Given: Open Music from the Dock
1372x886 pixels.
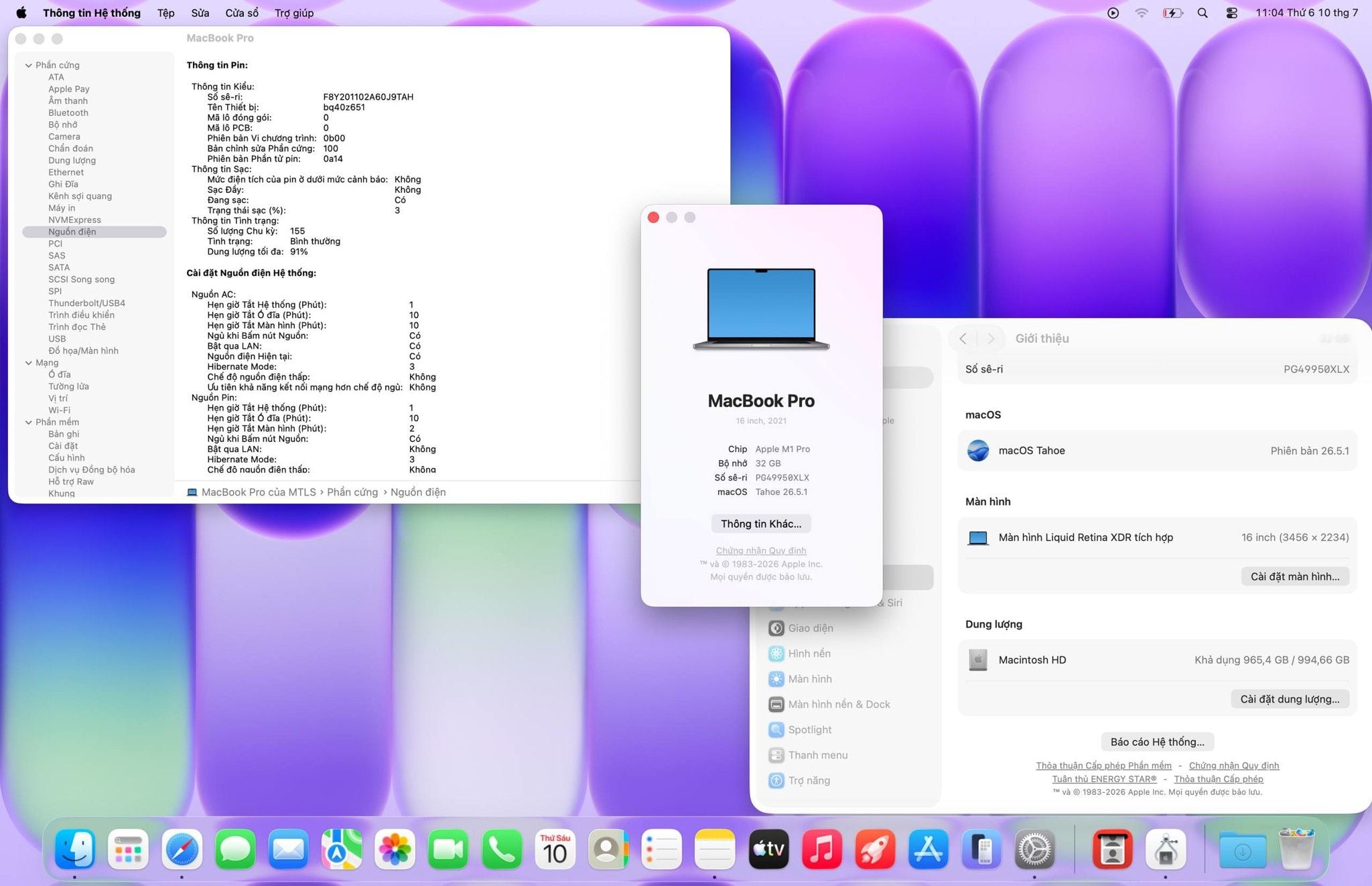Looking at the screenshot, I should pos(822,849).
